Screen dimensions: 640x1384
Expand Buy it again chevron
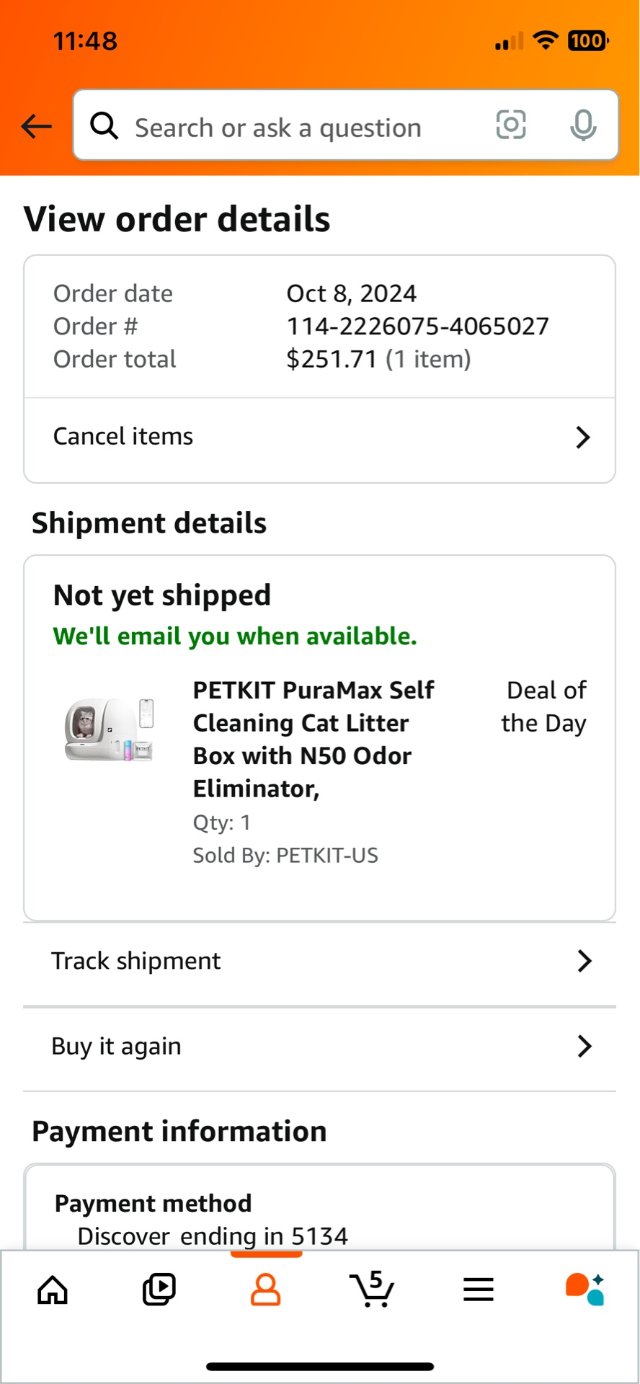[584, 1047]
